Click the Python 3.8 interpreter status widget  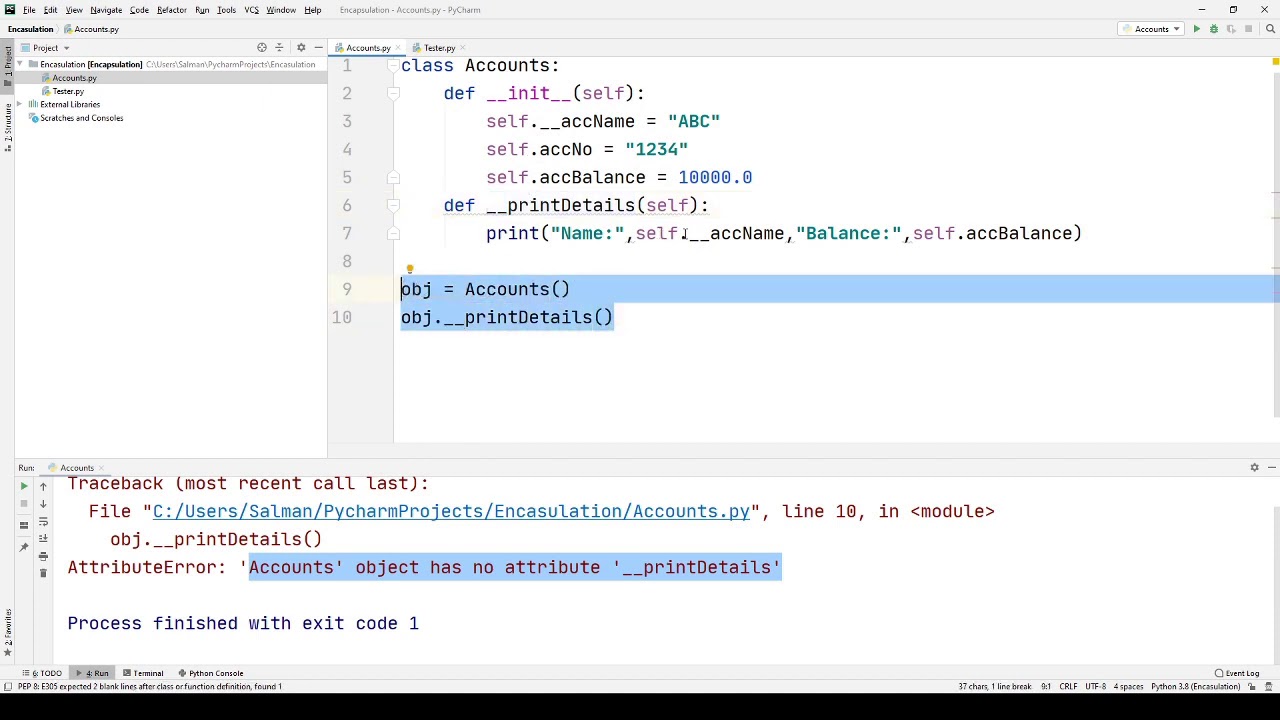point(1196,687)
